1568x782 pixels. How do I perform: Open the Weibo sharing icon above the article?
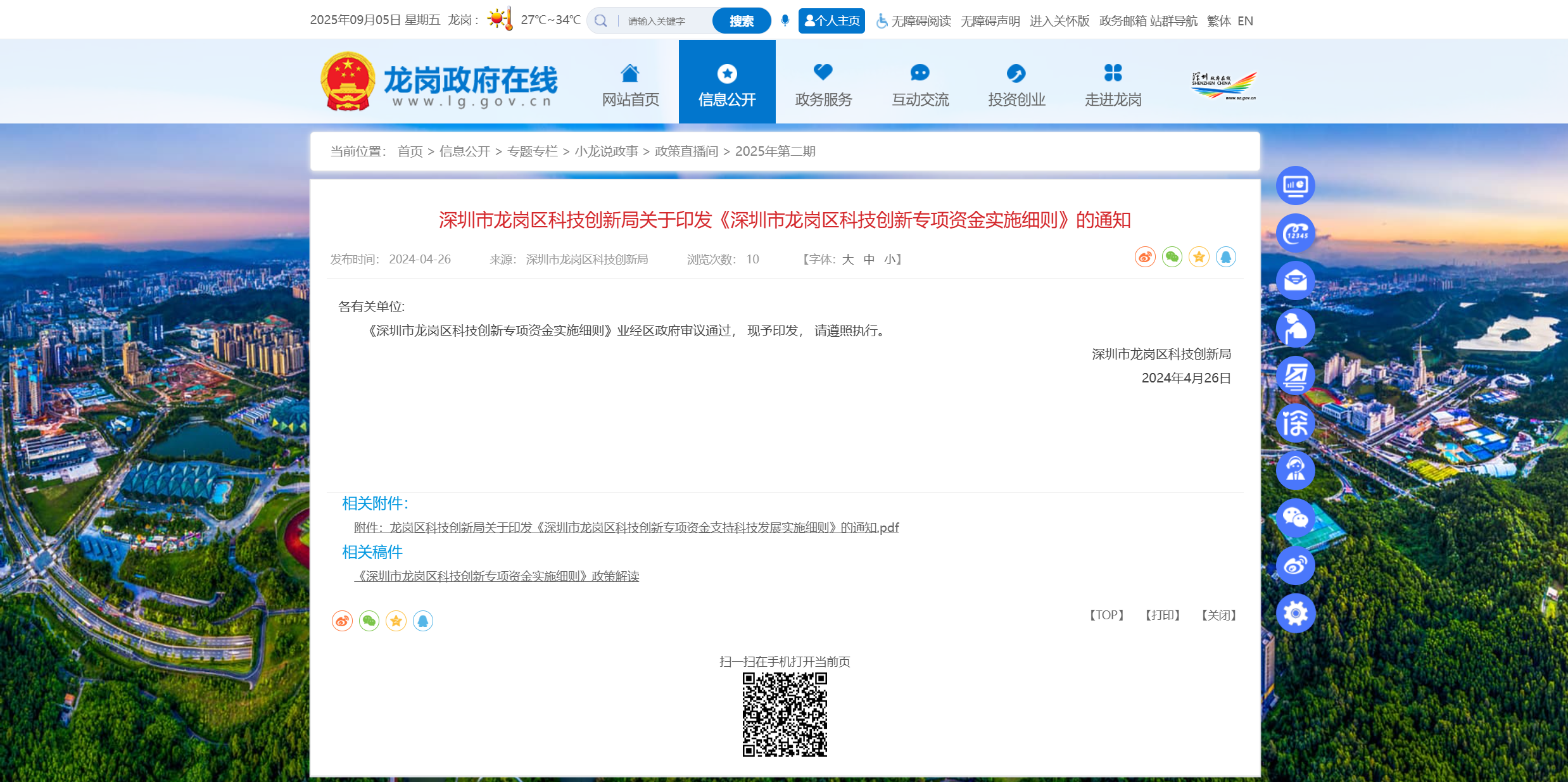pyautogui.click(x=1145, y=257)
